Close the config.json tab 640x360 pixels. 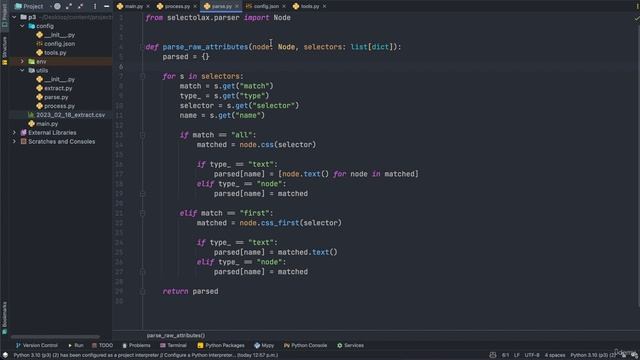[x=284, y=6]
